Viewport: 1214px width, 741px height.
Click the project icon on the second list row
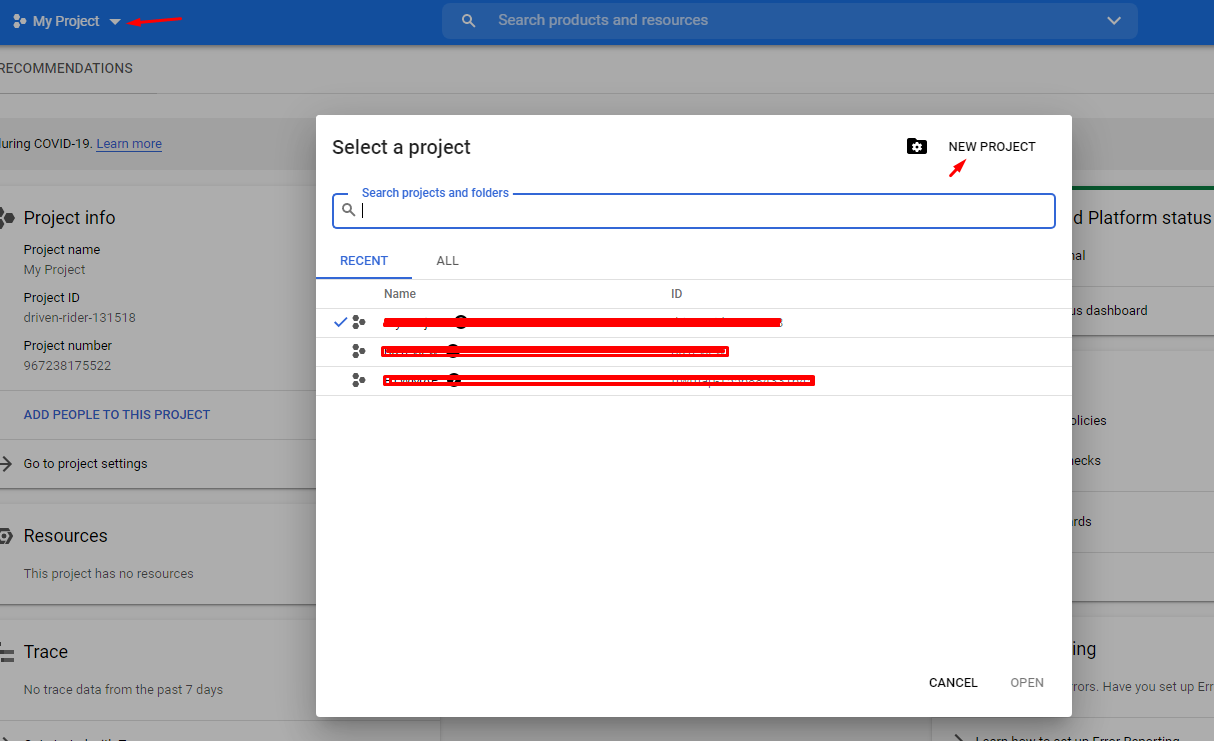click(x=360, y=351)
